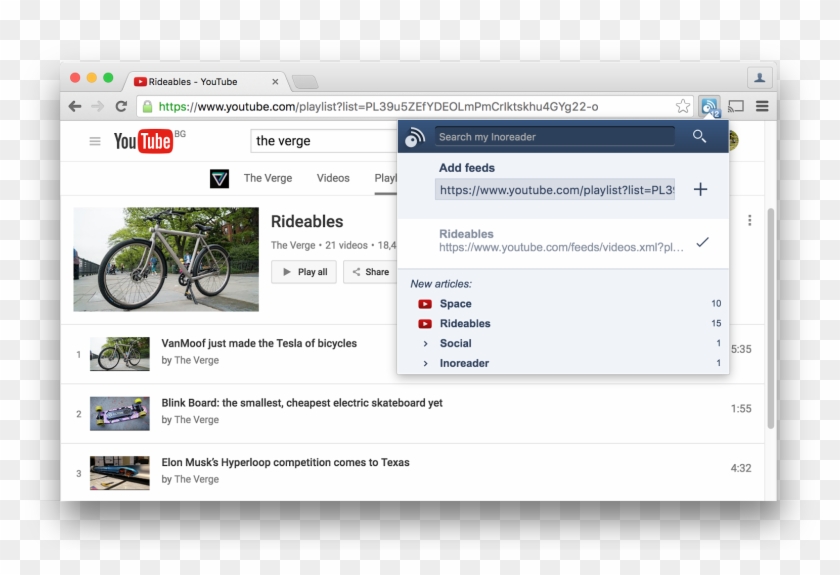
Task: Click the page vertical scrollbar
Action: pos(770,320)
